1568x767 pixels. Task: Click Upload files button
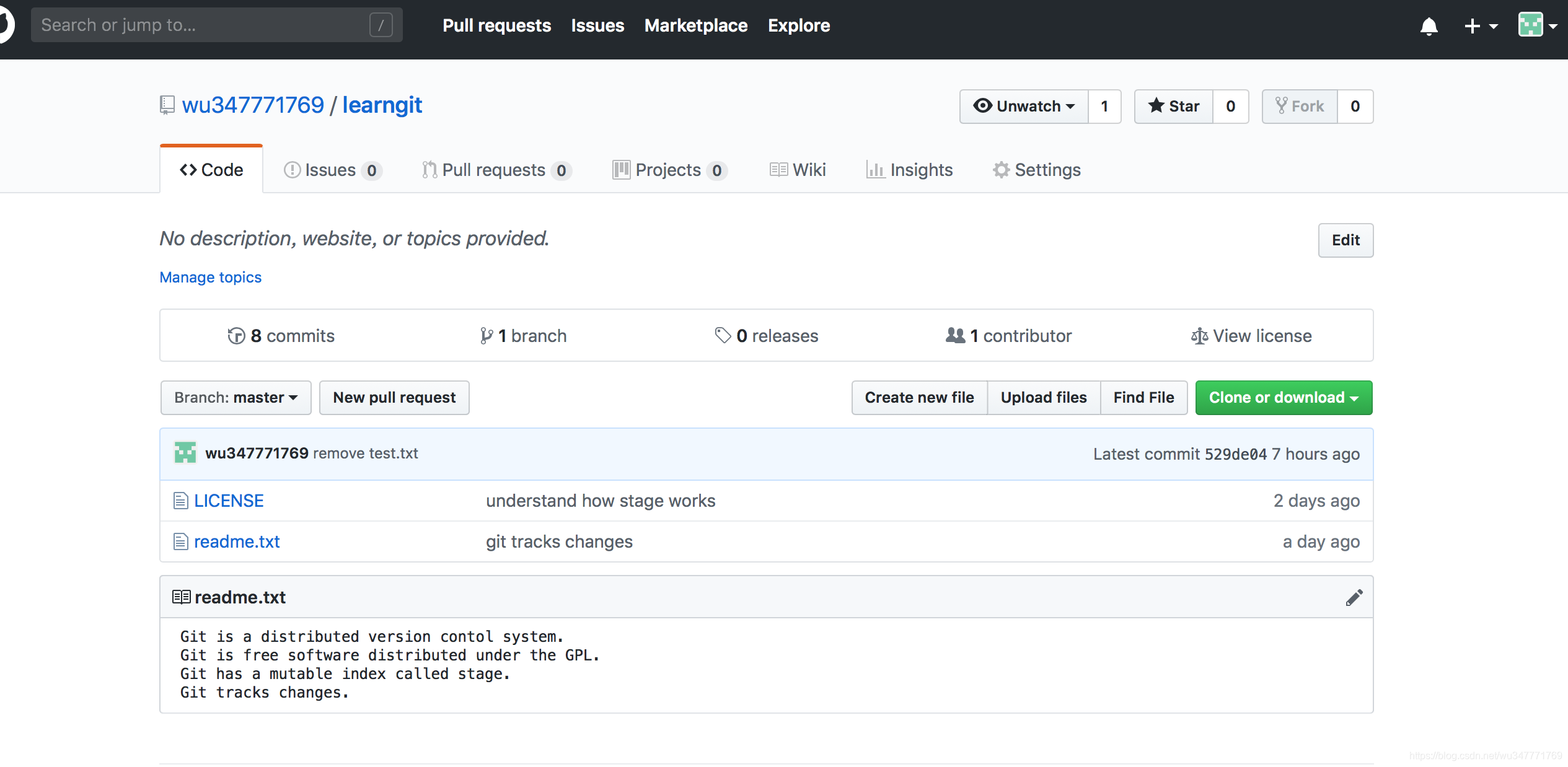(x=1044, y=398)
